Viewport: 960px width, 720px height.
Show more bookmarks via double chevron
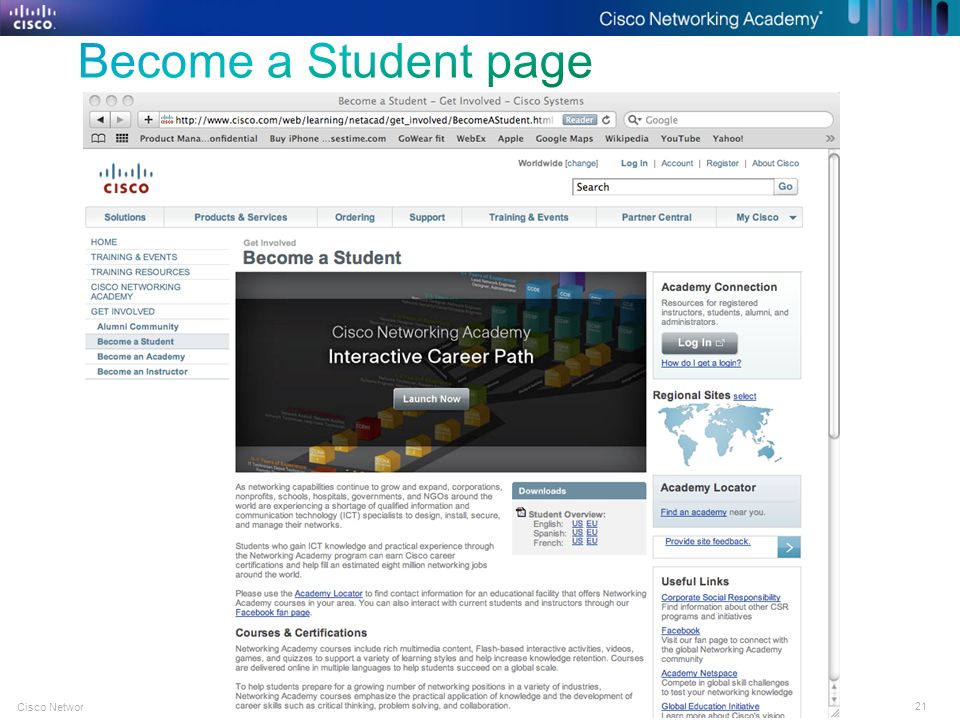point(830,138)
